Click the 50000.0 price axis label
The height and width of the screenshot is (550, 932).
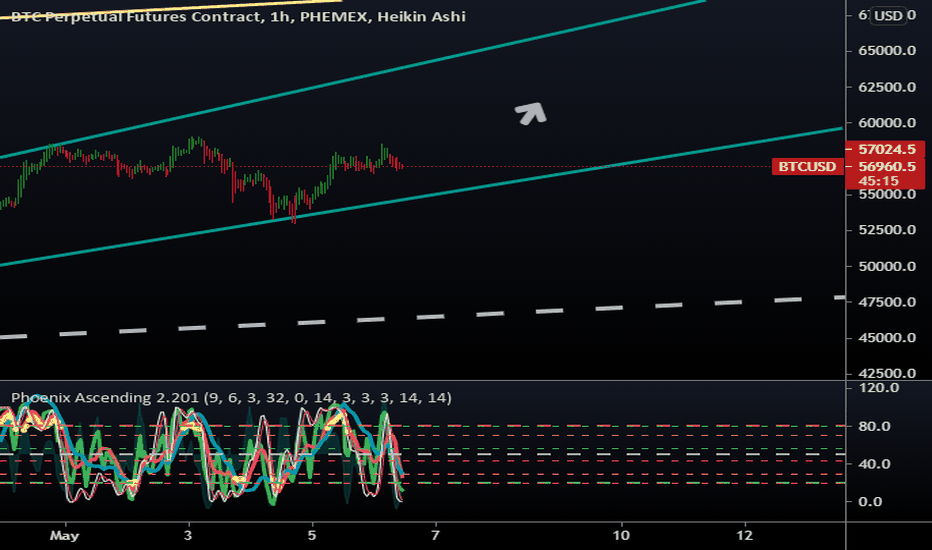coord(887,266)
